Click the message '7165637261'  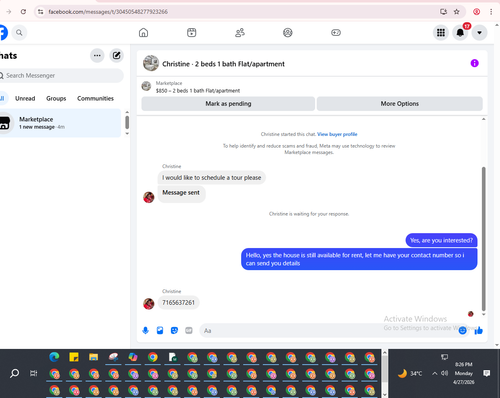pyautogui.click(x=178, y=303)
